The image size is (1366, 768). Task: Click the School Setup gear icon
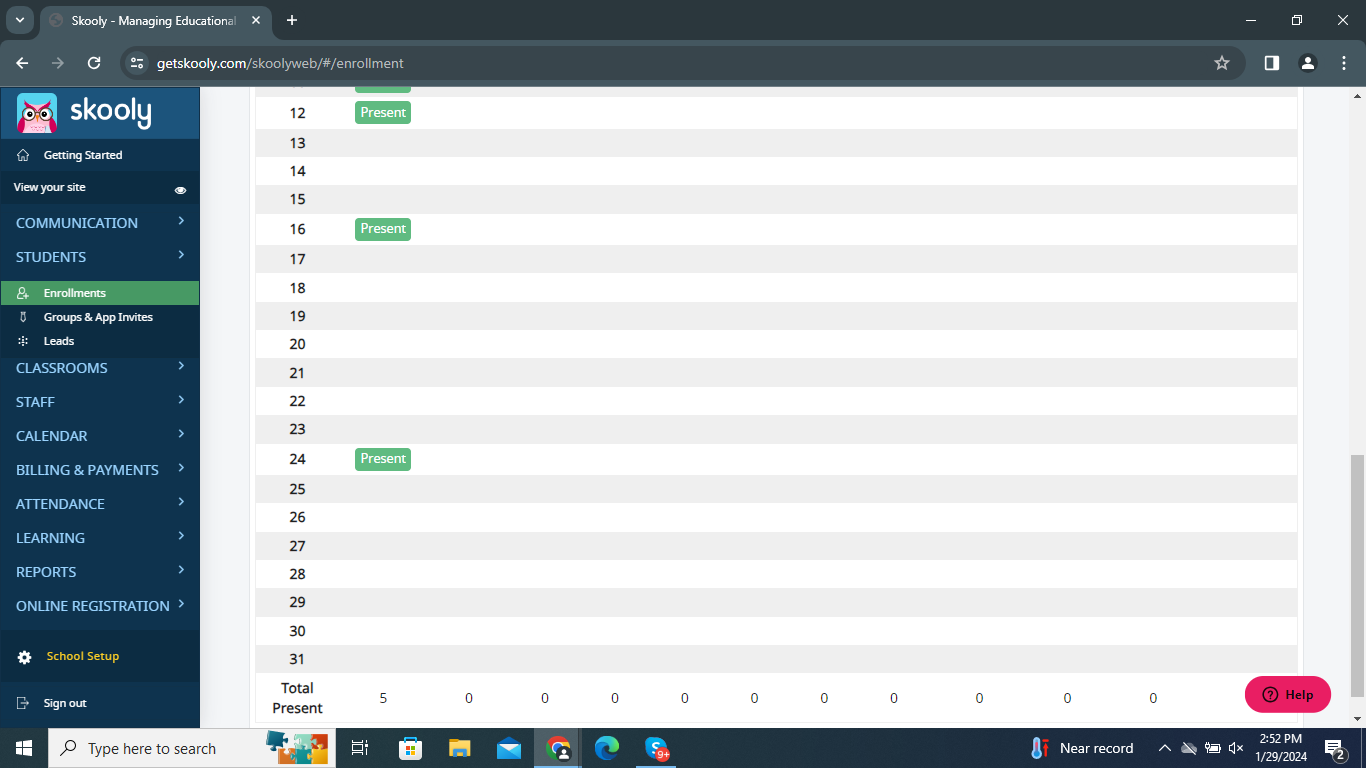pos(25,657)
